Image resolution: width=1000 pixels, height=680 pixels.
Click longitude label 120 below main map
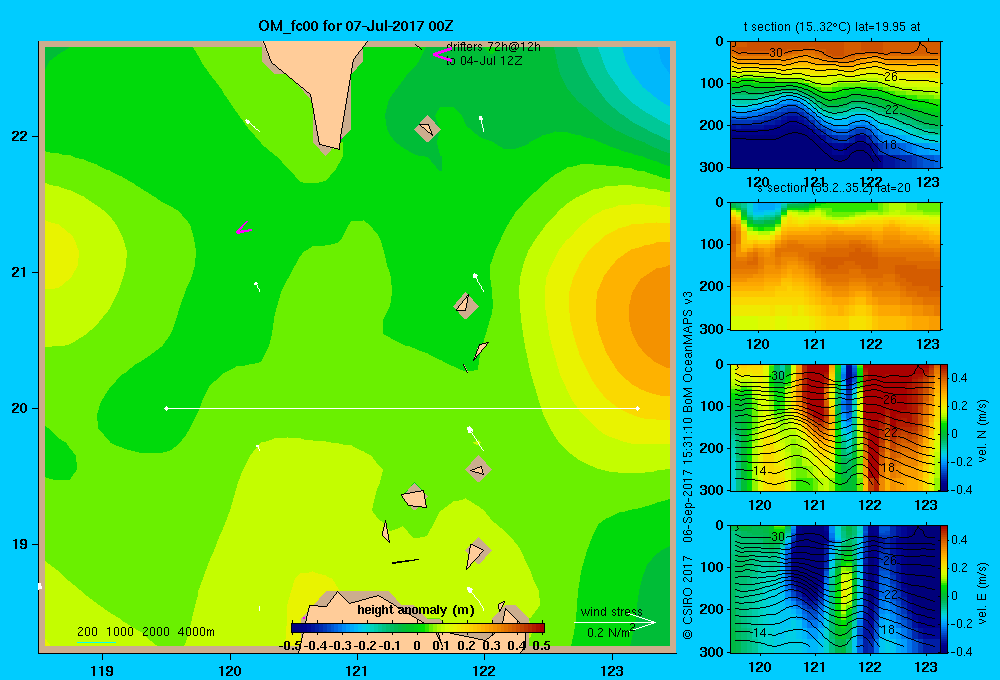pos(230,670)
